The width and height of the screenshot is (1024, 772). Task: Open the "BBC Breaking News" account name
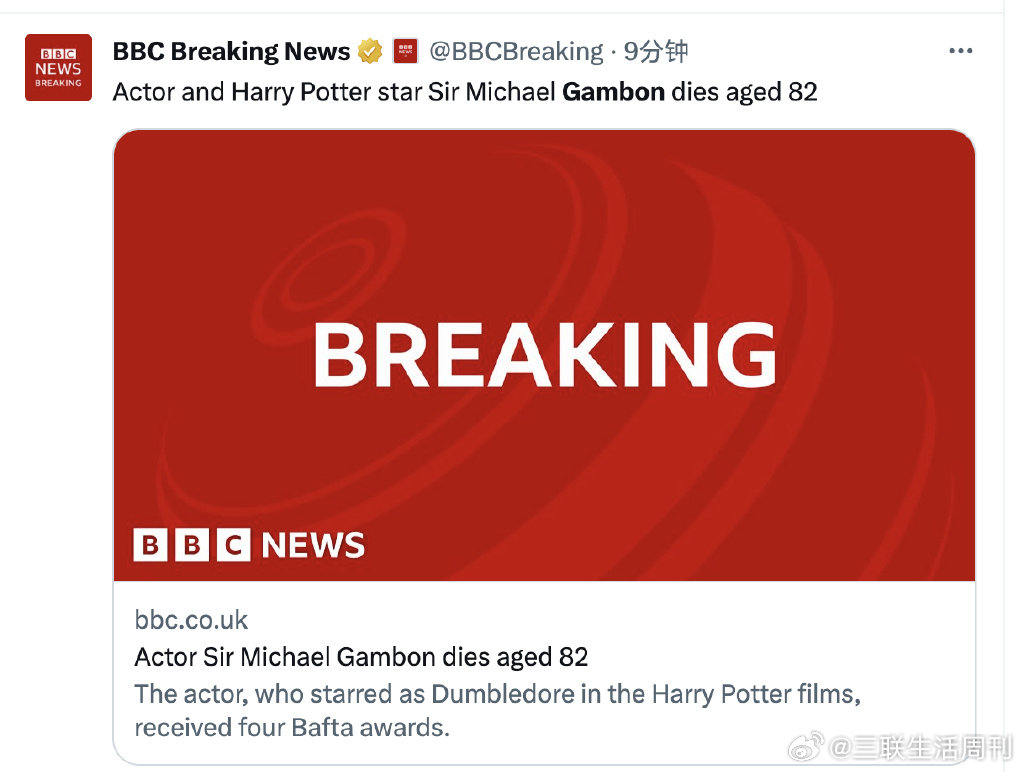pyautogui.click(x=231, y=51)
